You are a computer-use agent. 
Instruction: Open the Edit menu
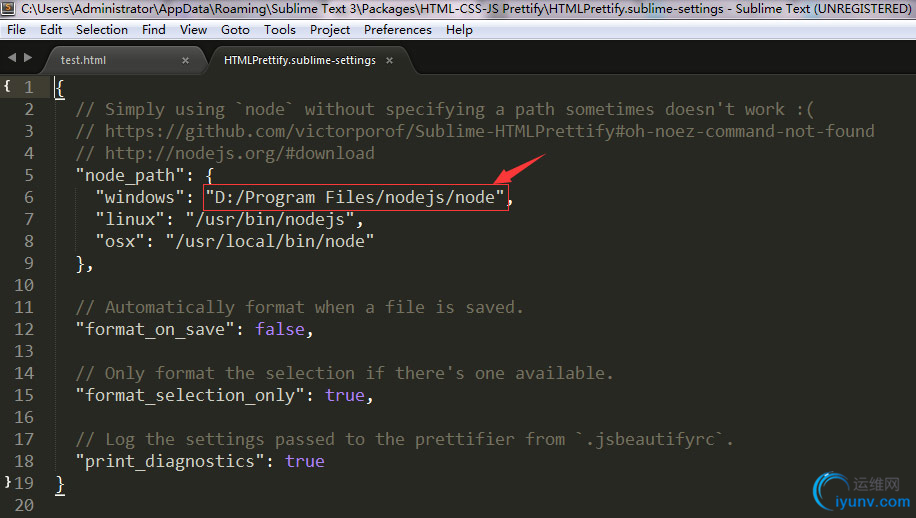click(x=51, y=30)
